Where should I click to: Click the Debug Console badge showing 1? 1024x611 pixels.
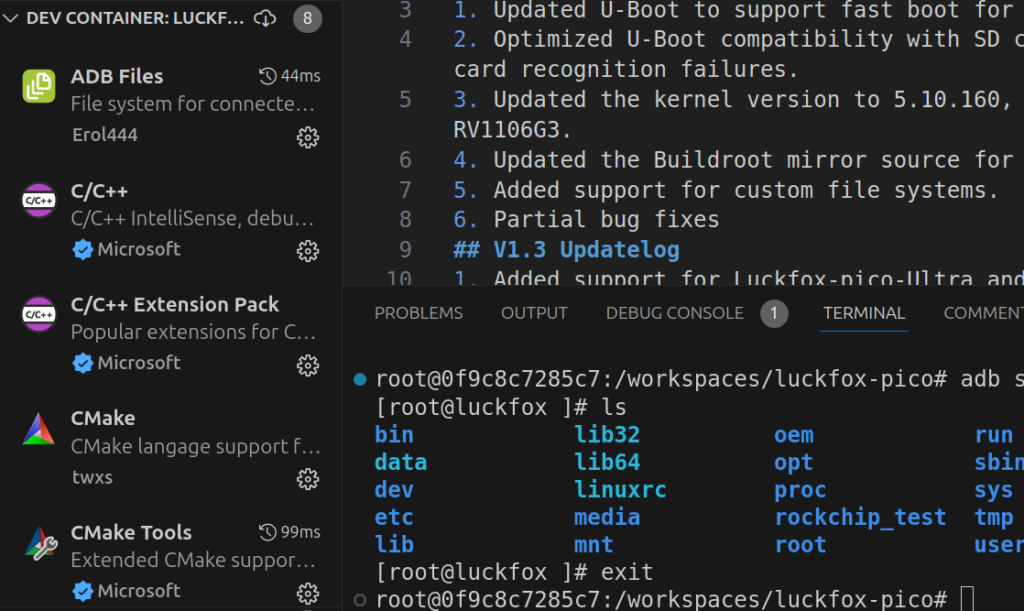pos(774,314)
